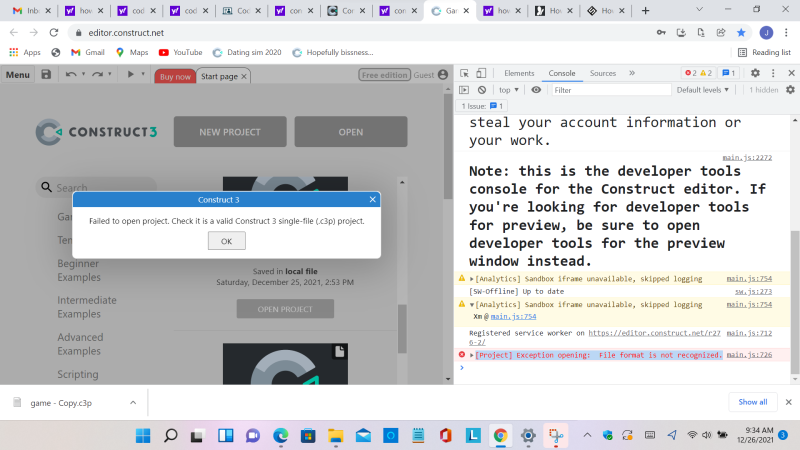Open DevTools customize three-dot menu
800x450 pixels.
(773, 73)
